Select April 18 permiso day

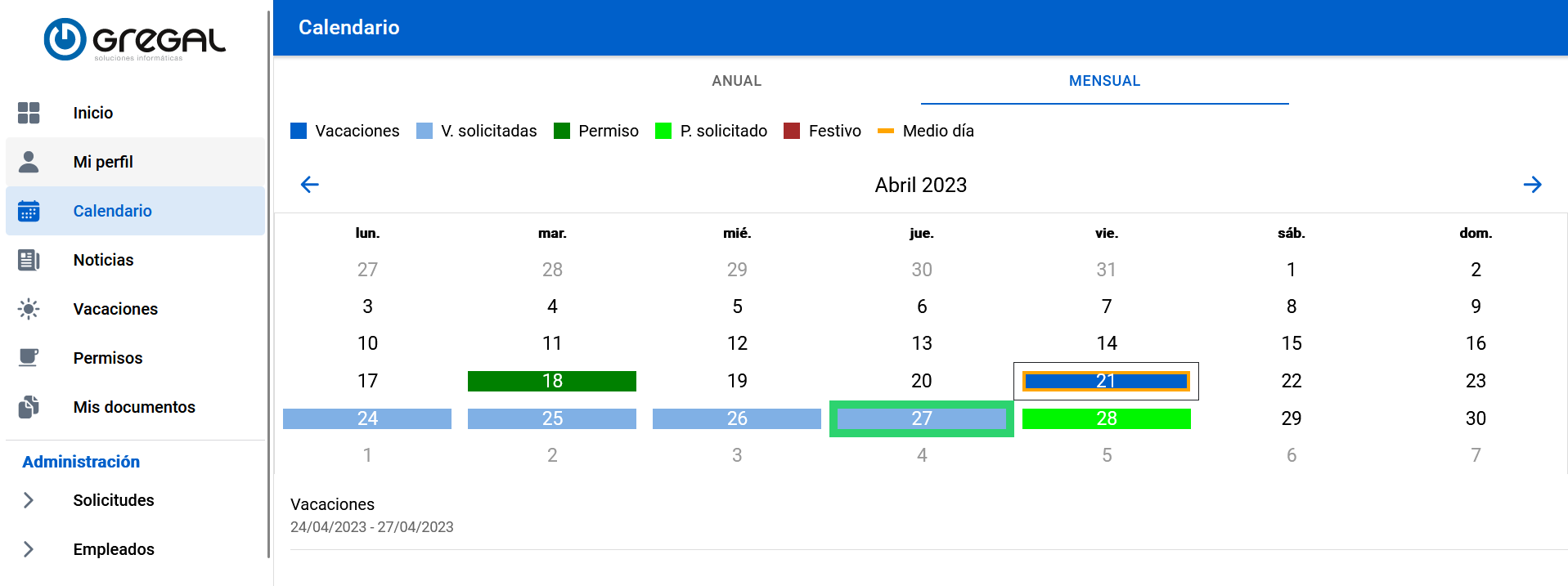(552, 381)
